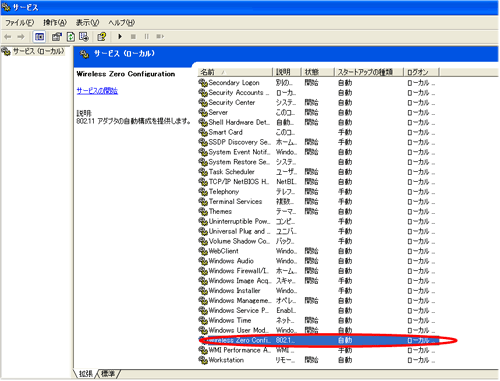The height and width of the screenshot is (381, 500).
Task: Sort by 説明 column header
Action: click(287, 72)
